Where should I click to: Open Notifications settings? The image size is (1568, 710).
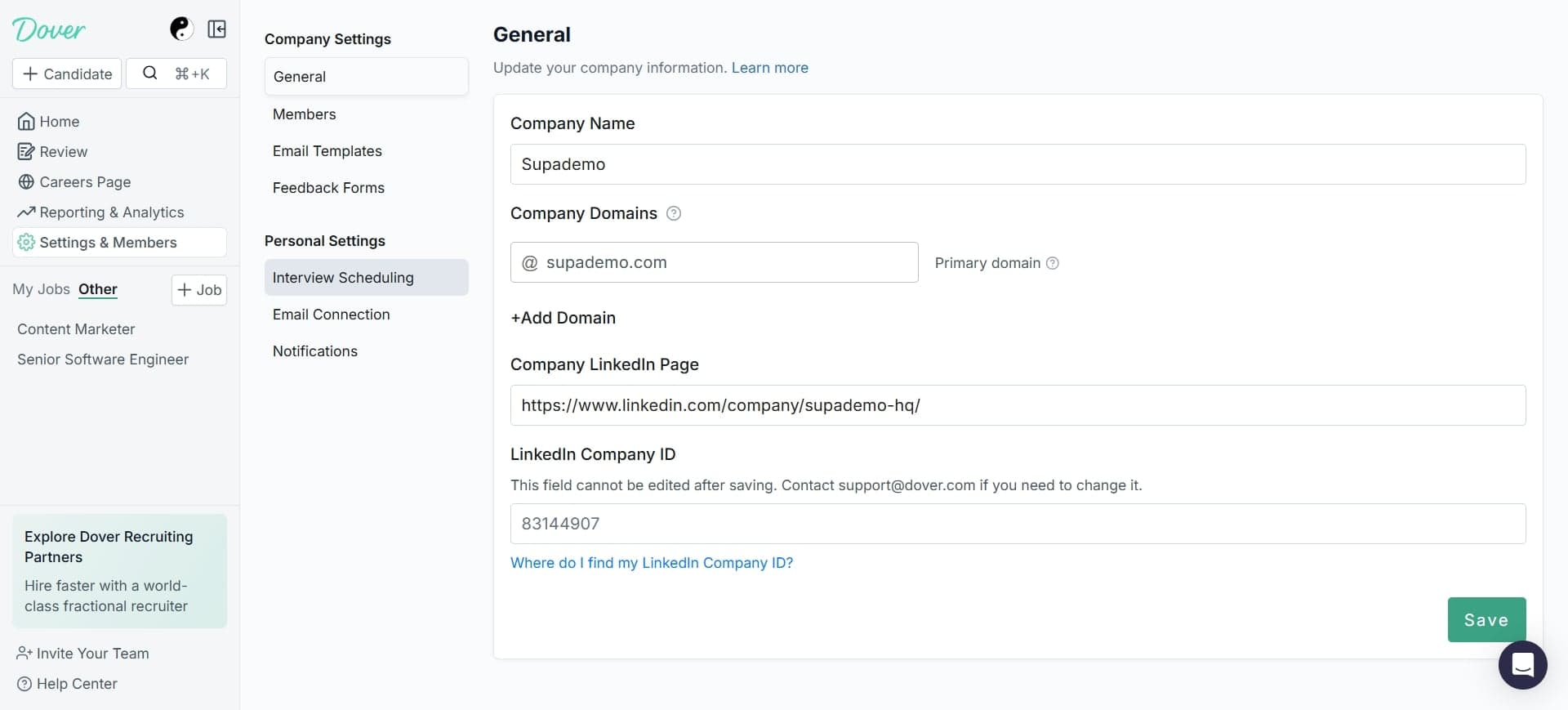(x=366, y=351)
